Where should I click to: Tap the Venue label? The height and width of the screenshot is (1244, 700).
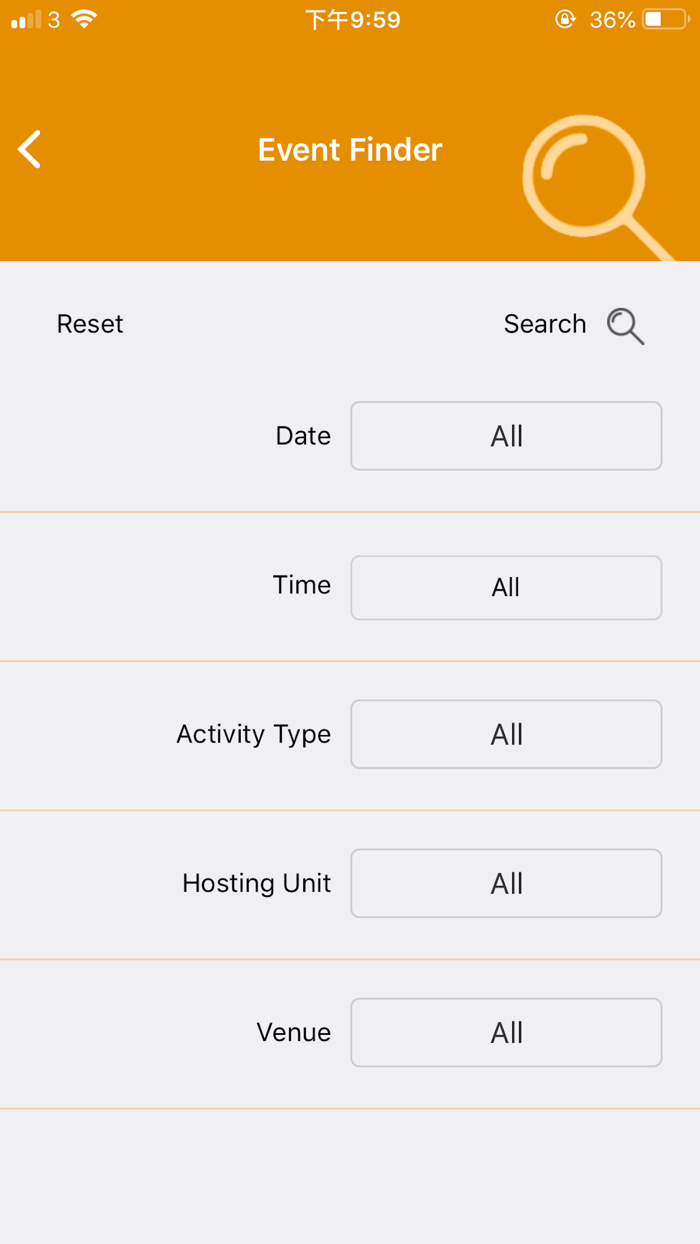click(x=293, y=1032)
